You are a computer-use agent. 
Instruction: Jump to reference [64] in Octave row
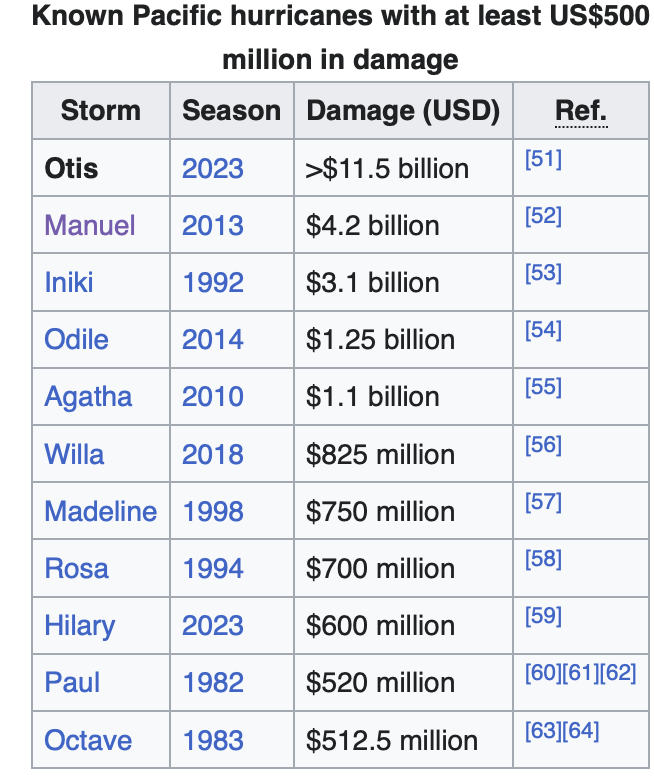tap(580, 731)
